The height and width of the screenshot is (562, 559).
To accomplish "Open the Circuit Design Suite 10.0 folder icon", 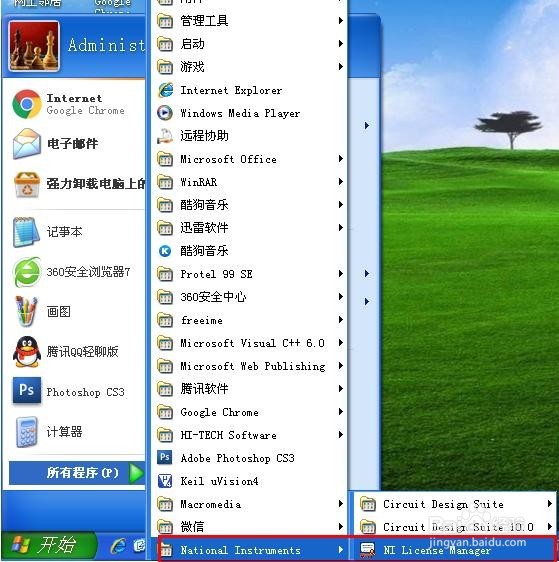I will tap(368, 527).
